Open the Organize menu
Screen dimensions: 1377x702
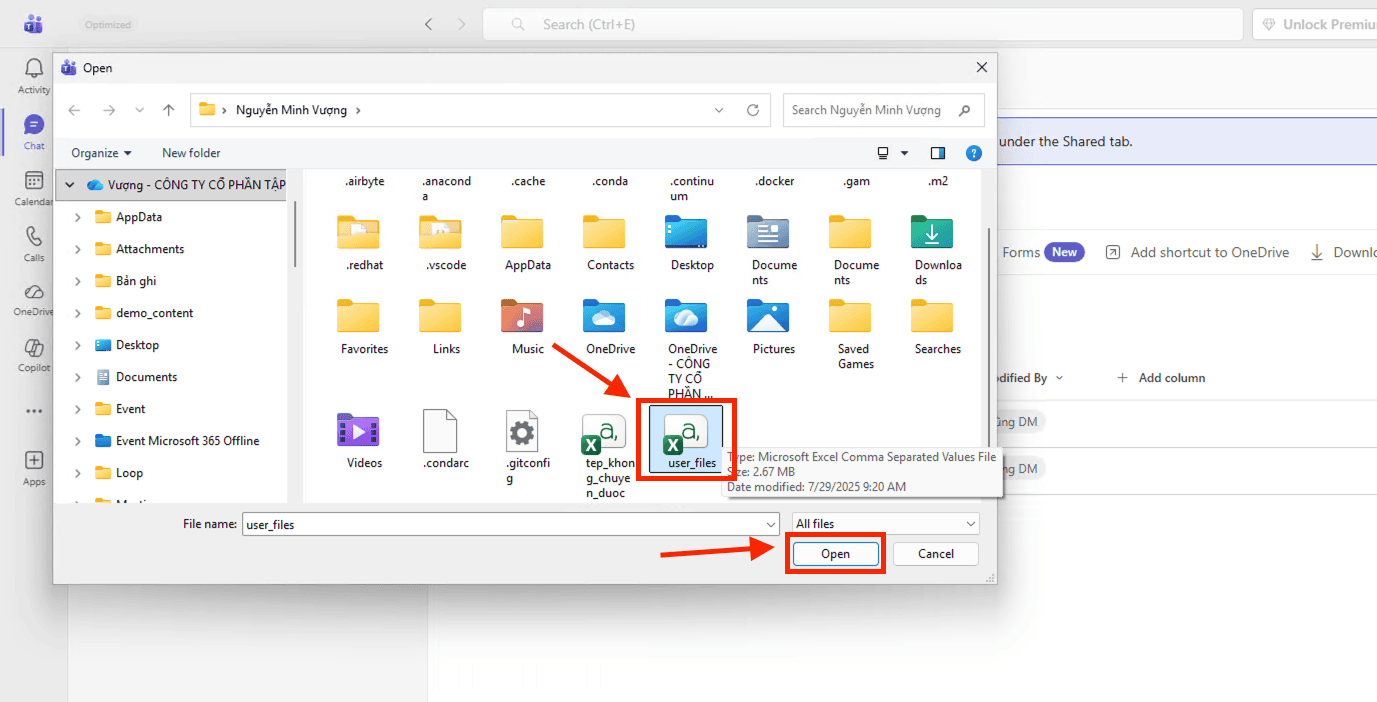pyautogui.click(x=101, y=153)
